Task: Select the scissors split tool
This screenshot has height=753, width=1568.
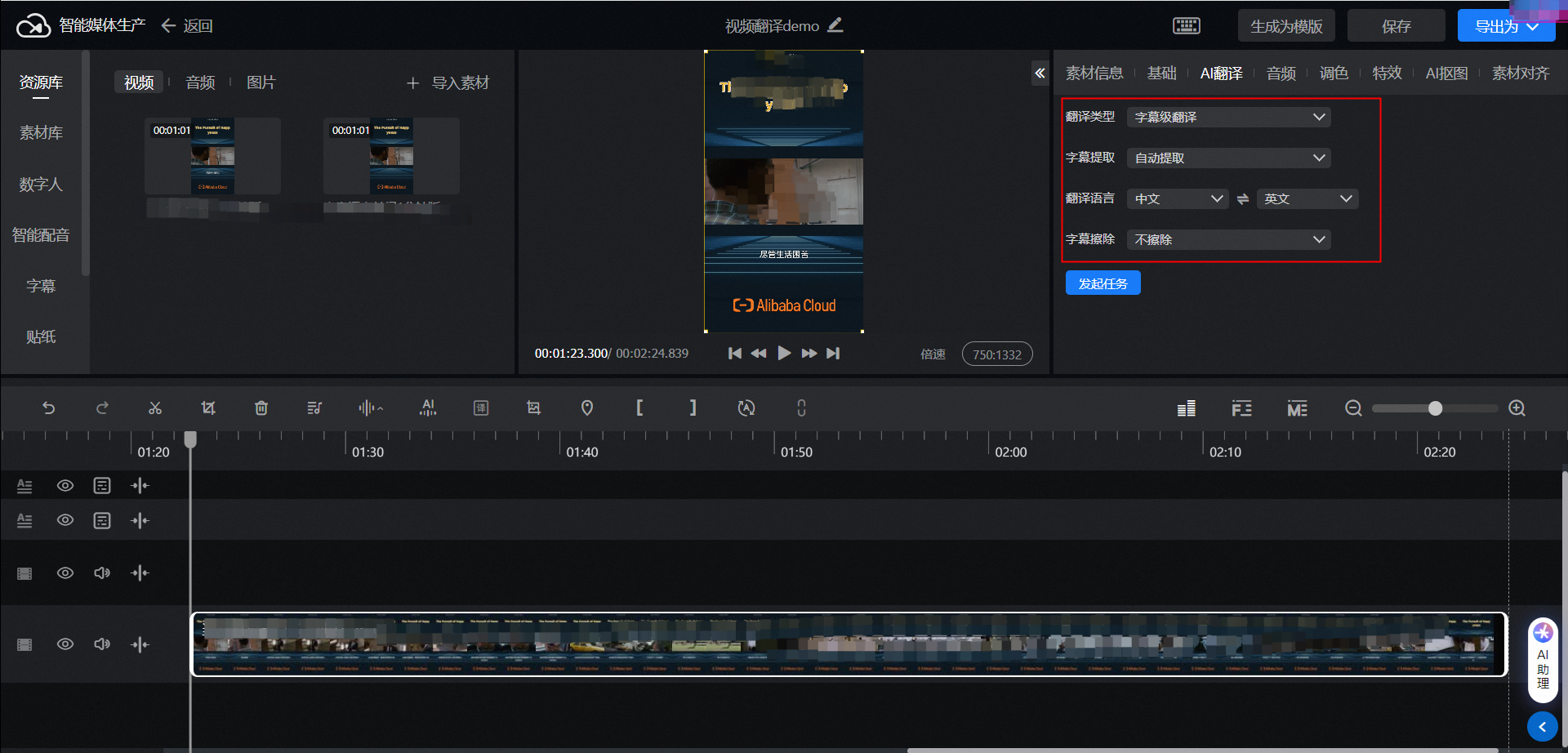Action: point(155,408)
